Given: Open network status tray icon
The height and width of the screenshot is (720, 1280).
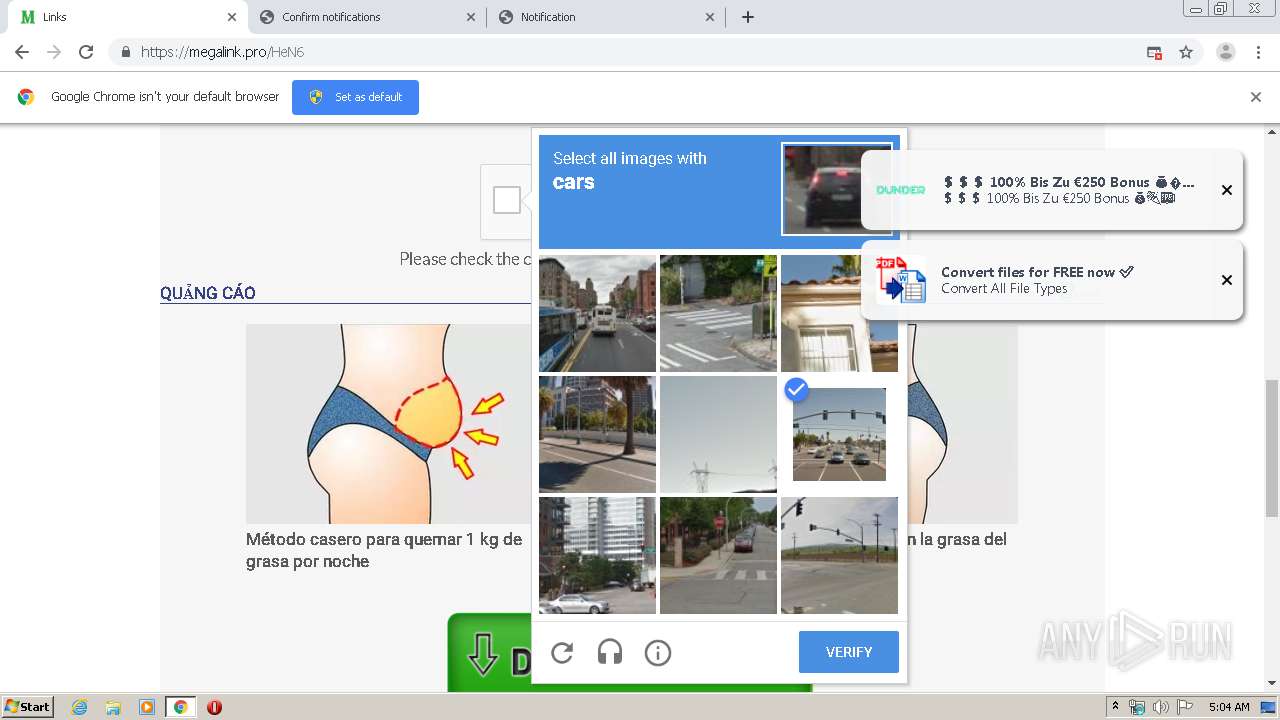Looking at the screenshot, I should point(1137,707).
